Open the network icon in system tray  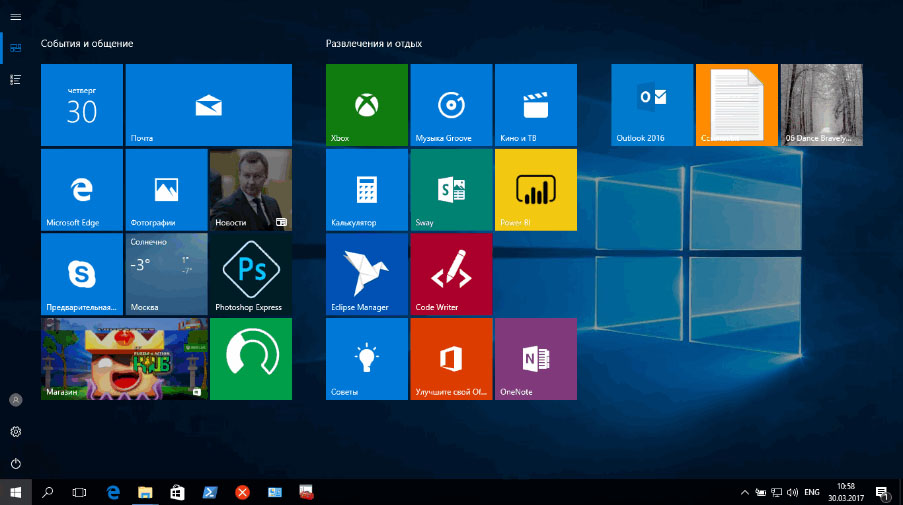(776, 492)
